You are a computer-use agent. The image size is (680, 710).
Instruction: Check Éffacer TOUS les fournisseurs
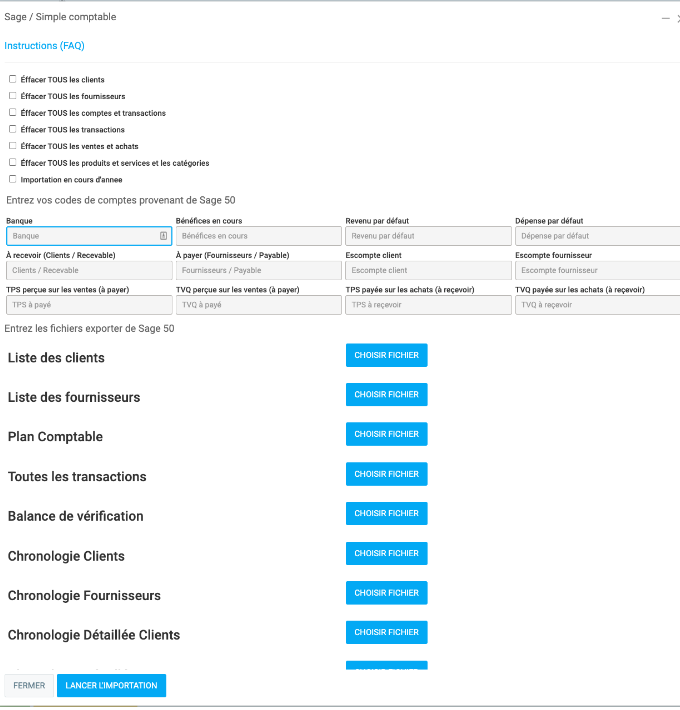coord(13,96)
